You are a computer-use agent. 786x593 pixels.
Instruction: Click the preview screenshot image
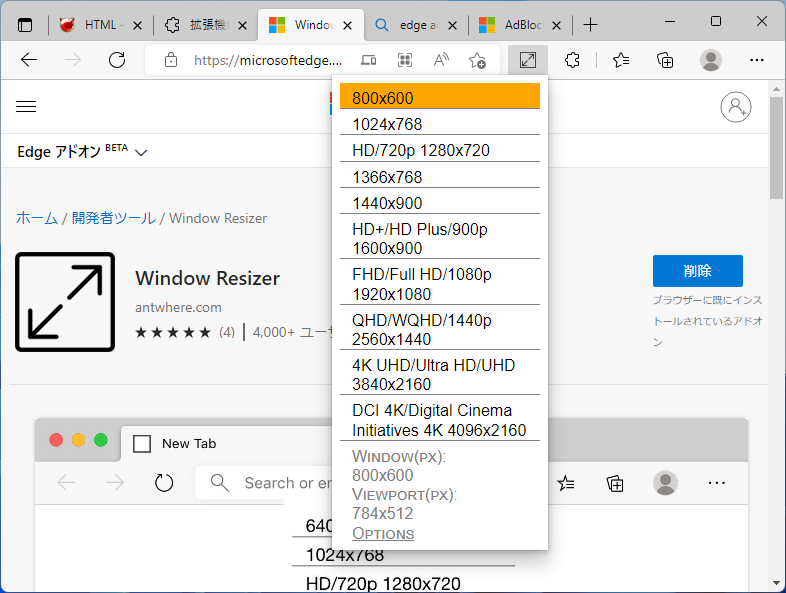tap(391, 504)
